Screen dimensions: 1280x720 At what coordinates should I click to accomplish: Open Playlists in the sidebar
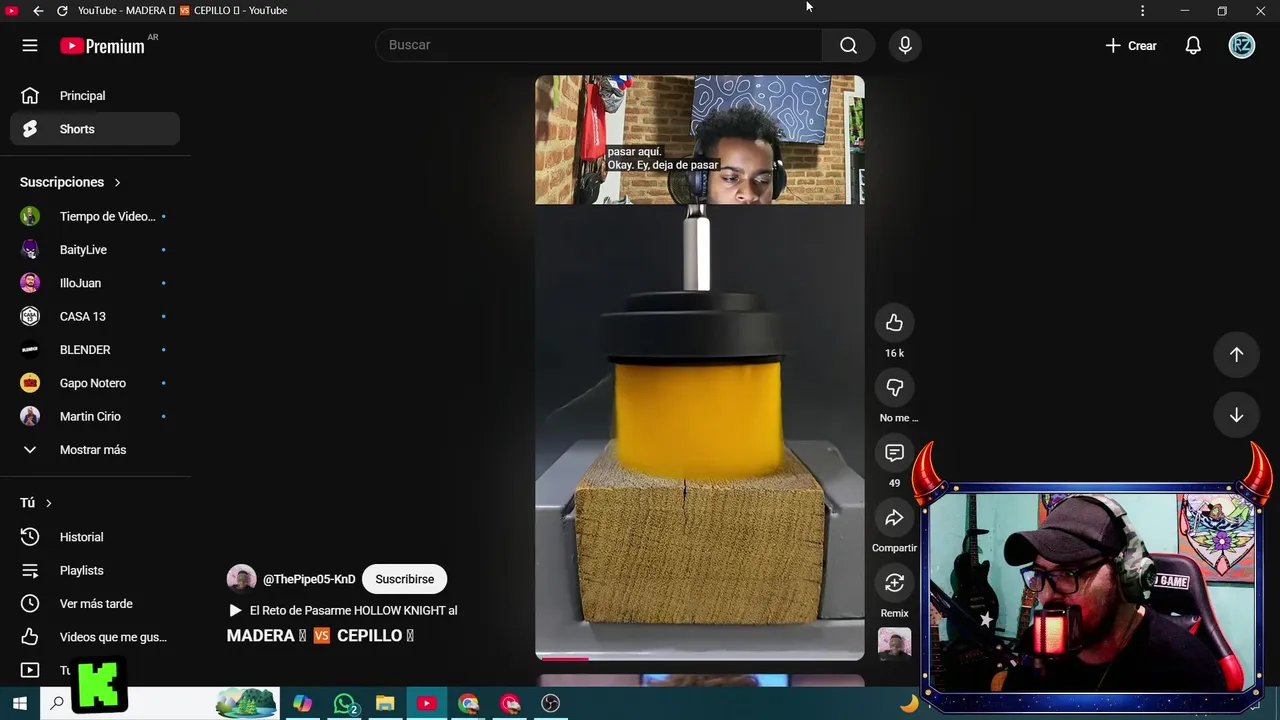coord(95,570)
